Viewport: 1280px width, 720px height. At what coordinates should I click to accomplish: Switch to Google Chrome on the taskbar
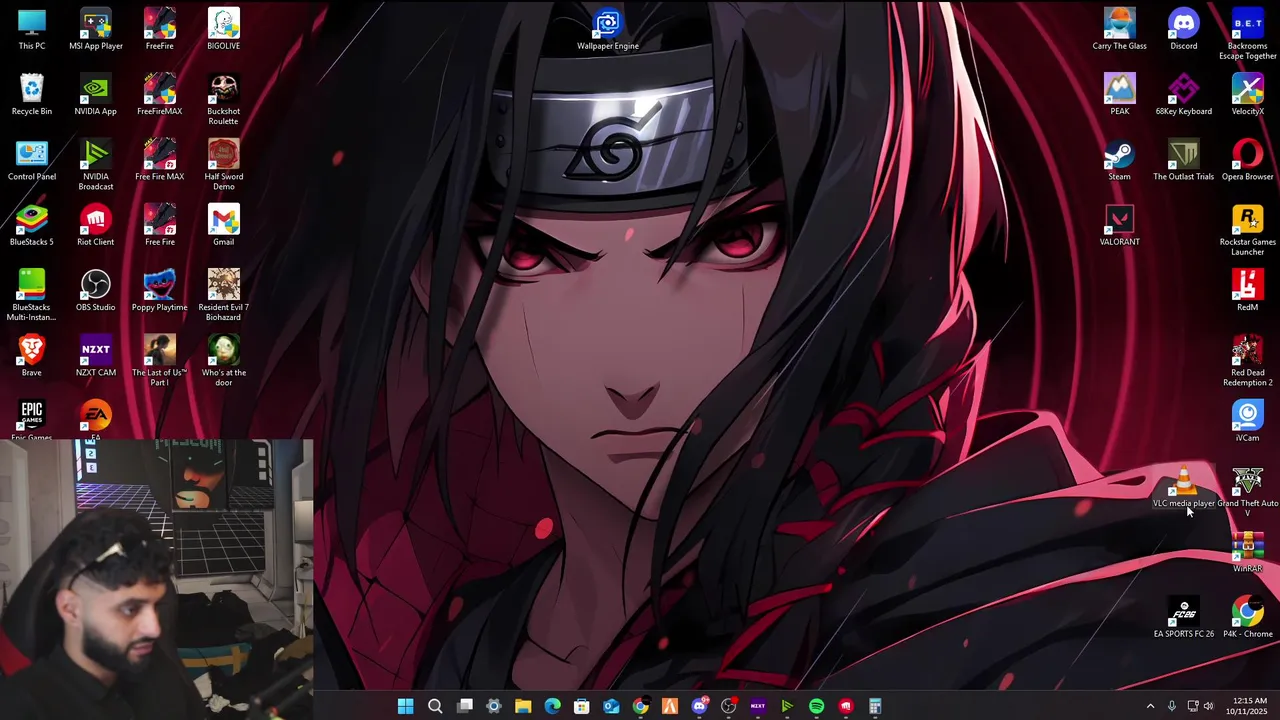point(640,707)
